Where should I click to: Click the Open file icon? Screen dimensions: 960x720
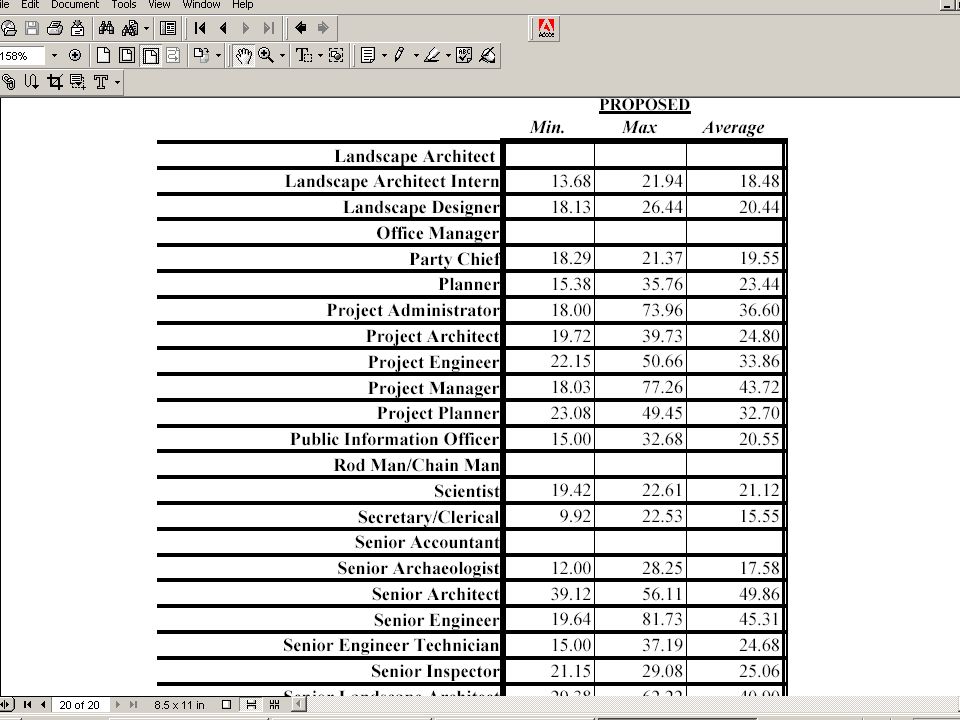[9, 28]
